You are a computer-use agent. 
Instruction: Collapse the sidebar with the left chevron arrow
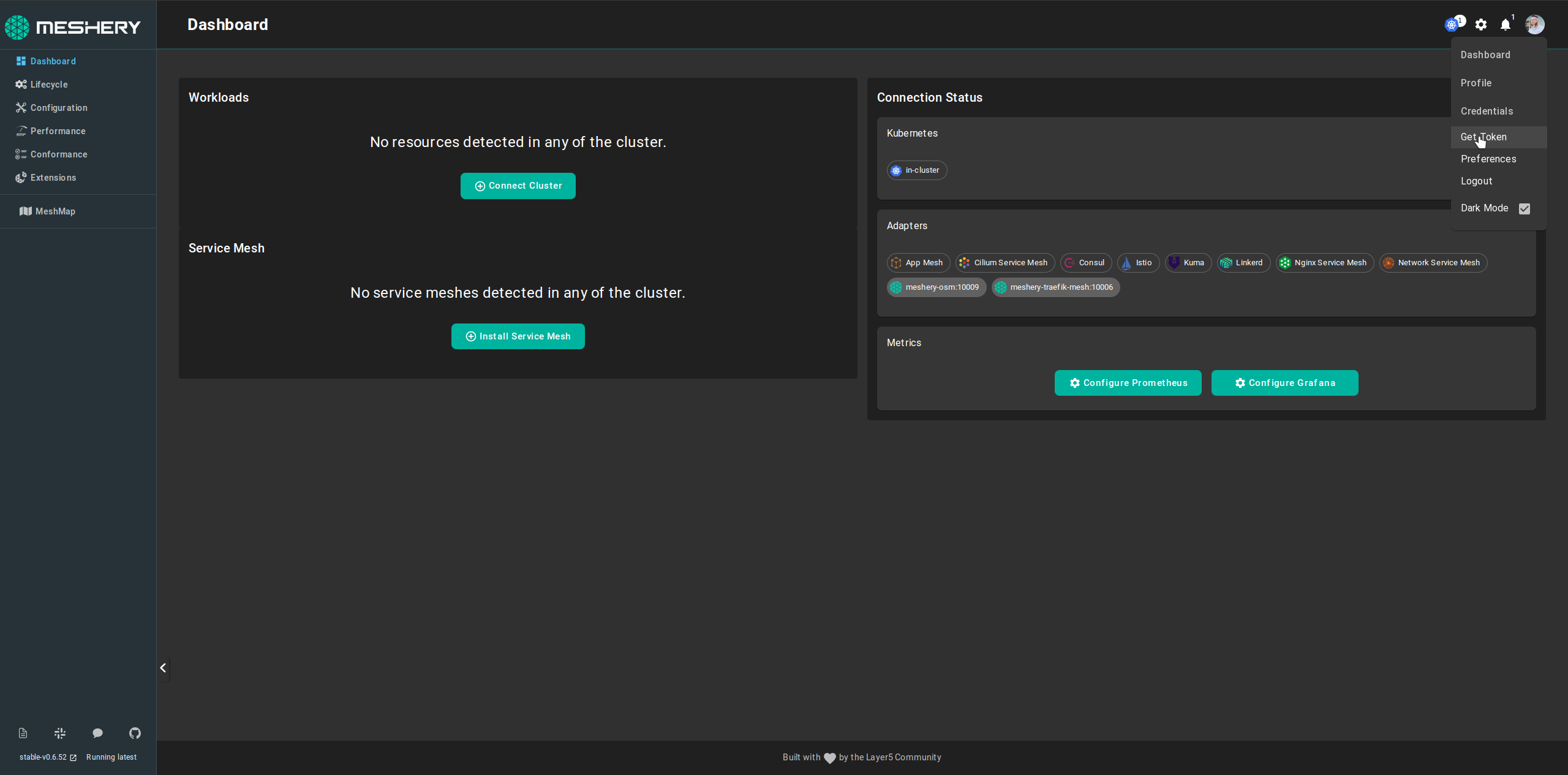click(x=163, y=668)
